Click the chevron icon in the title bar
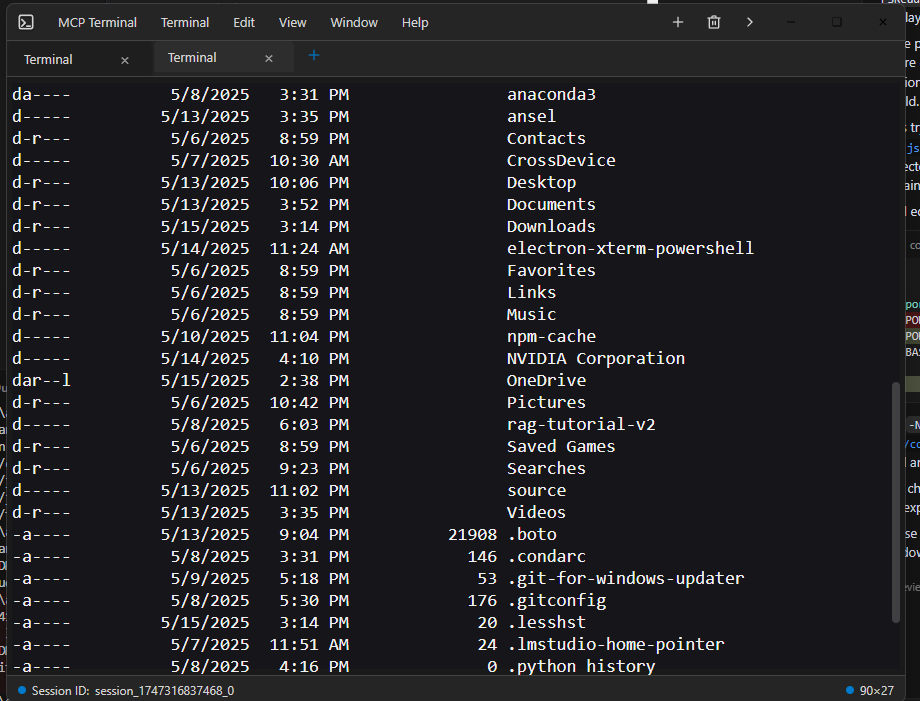Image resolution: width=920 pixels, height=701 pixels. tap(749, 21)
